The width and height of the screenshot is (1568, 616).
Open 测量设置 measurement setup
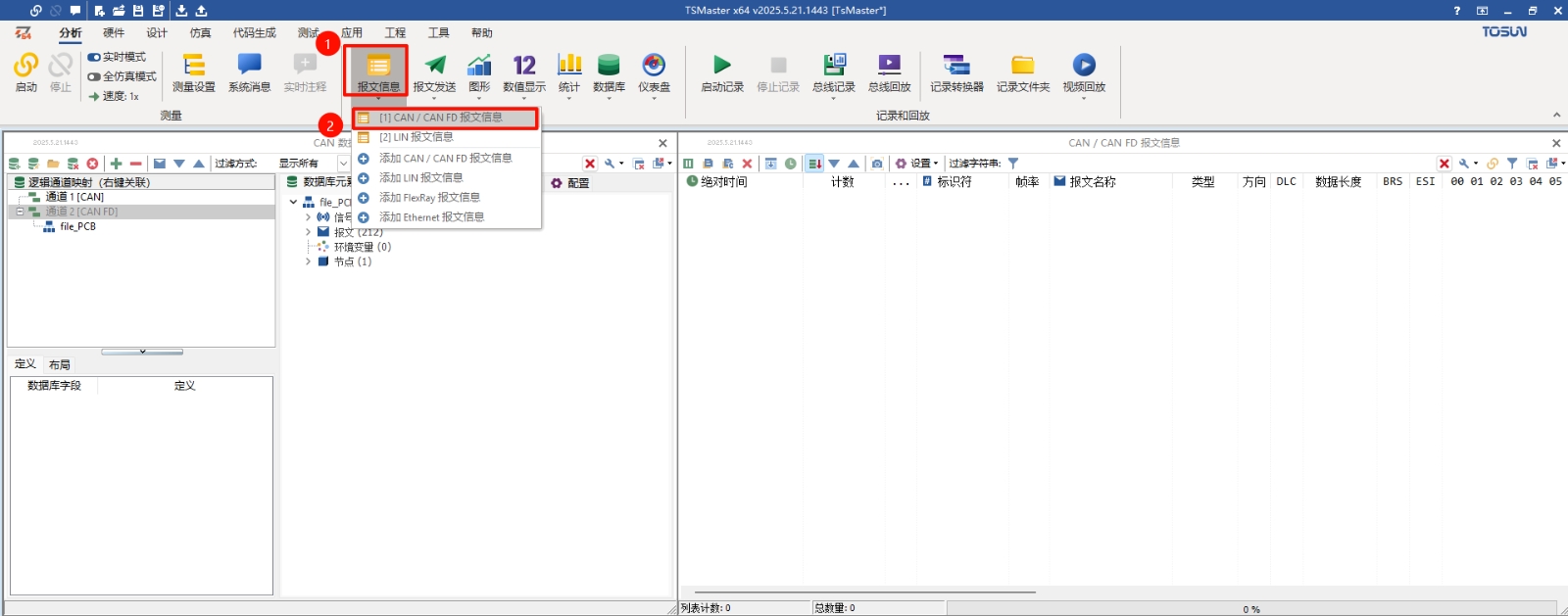[x=193, y=71]
